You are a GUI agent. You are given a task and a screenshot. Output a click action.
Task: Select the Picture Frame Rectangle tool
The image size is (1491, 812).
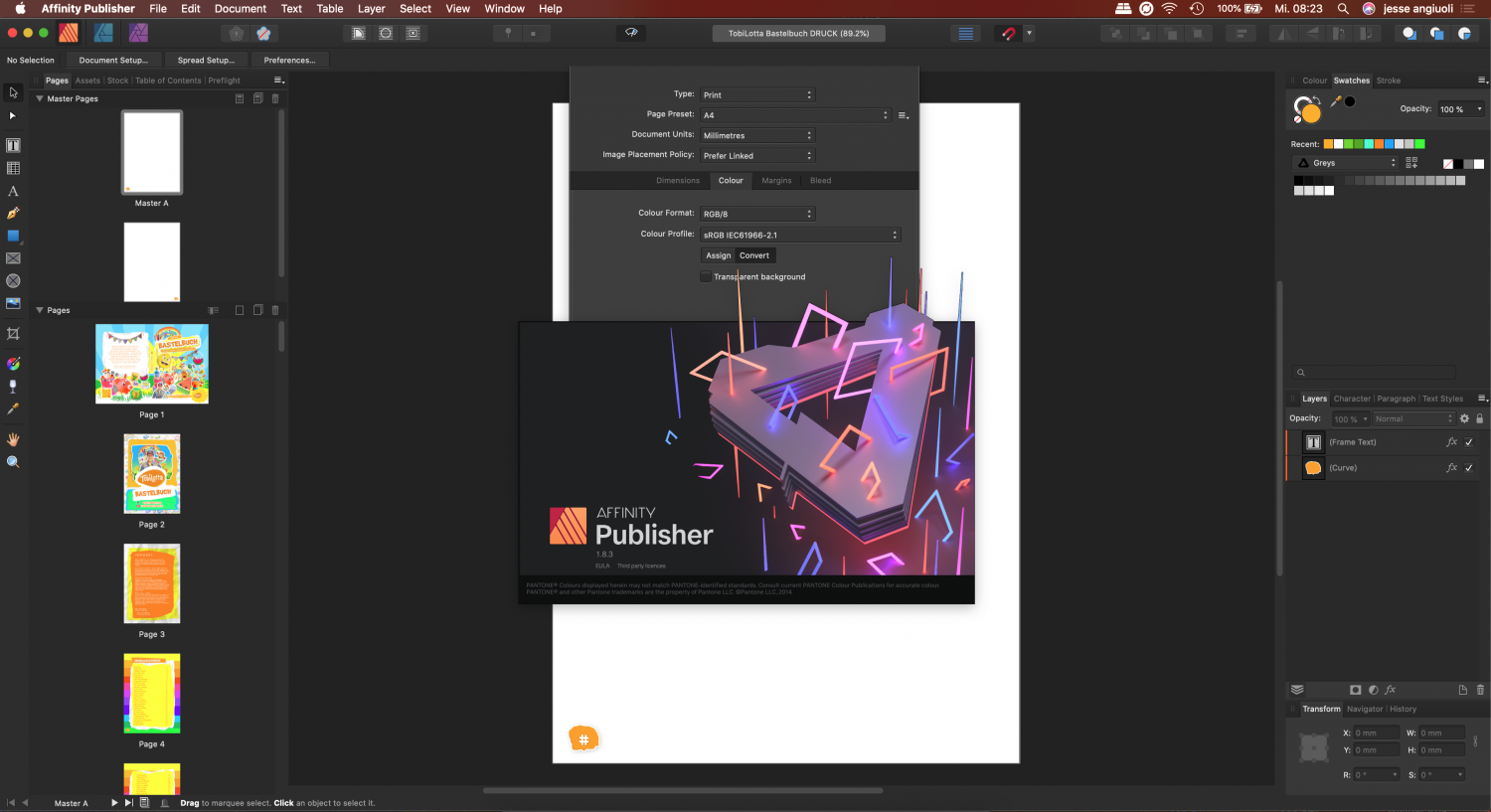click(x=13, y=258)
